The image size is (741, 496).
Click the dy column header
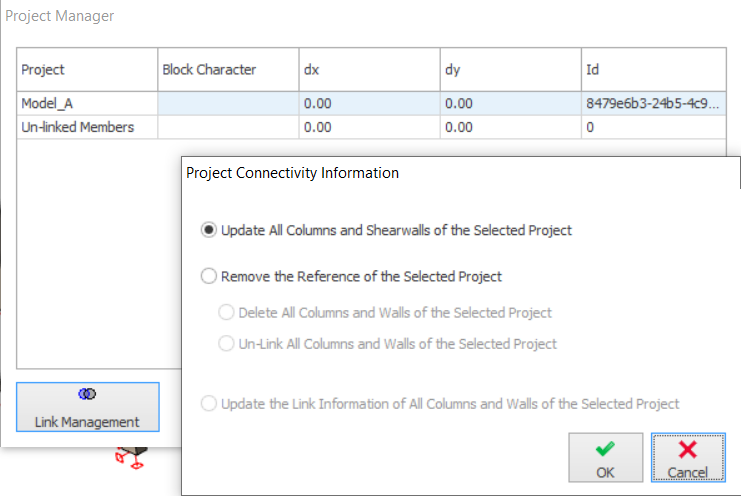509,70
